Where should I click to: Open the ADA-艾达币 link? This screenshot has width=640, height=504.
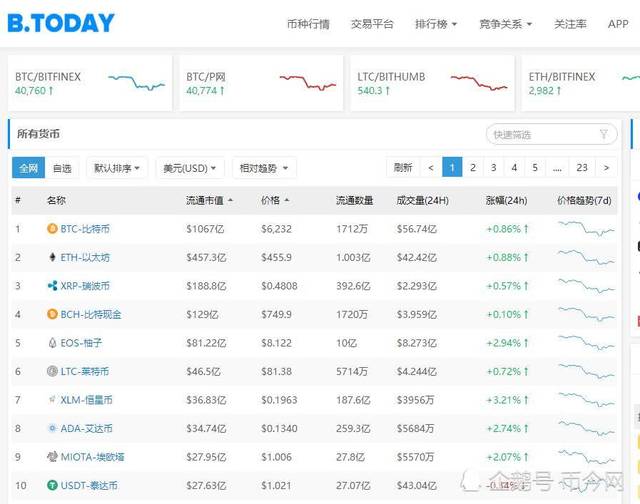(86, 428)
